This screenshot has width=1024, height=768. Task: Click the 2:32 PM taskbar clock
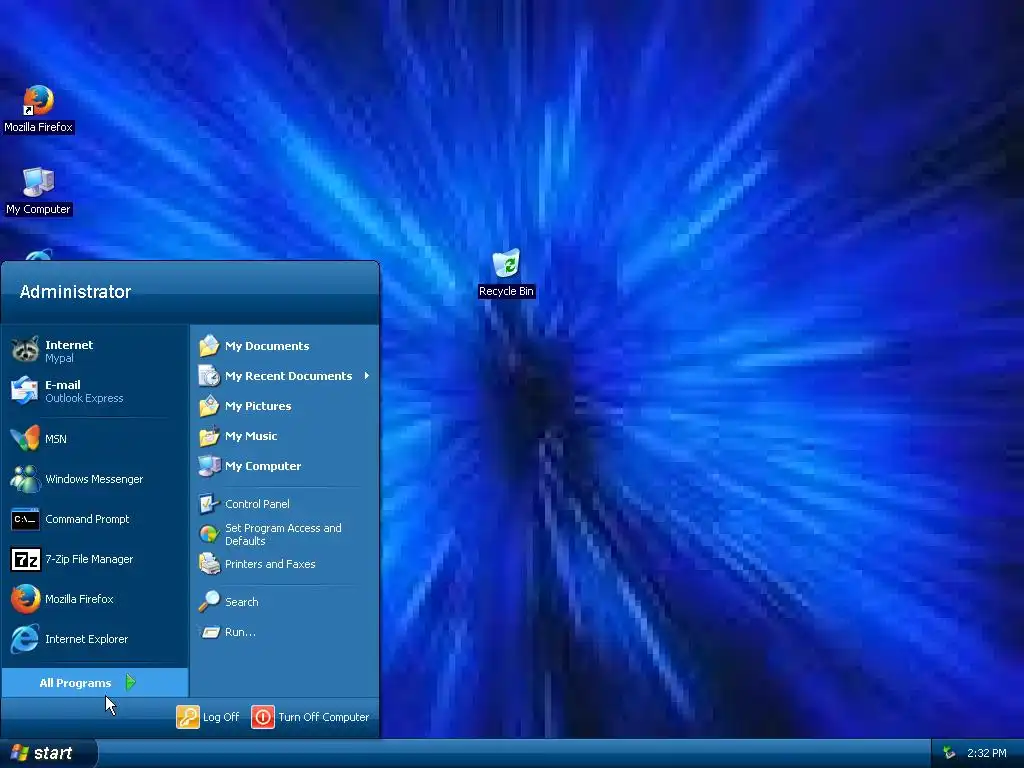986,753
